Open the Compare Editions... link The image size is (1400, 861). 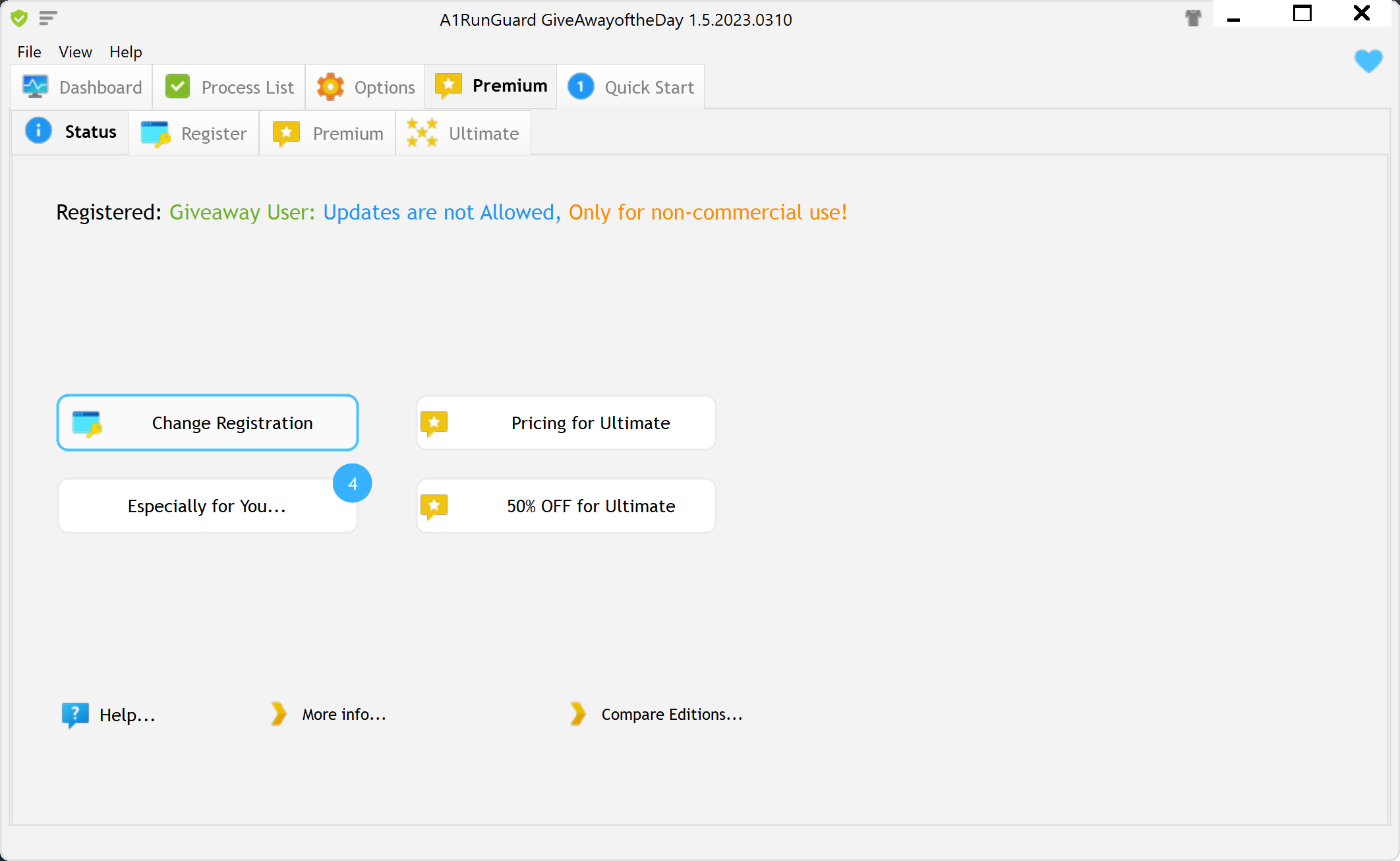656,714
